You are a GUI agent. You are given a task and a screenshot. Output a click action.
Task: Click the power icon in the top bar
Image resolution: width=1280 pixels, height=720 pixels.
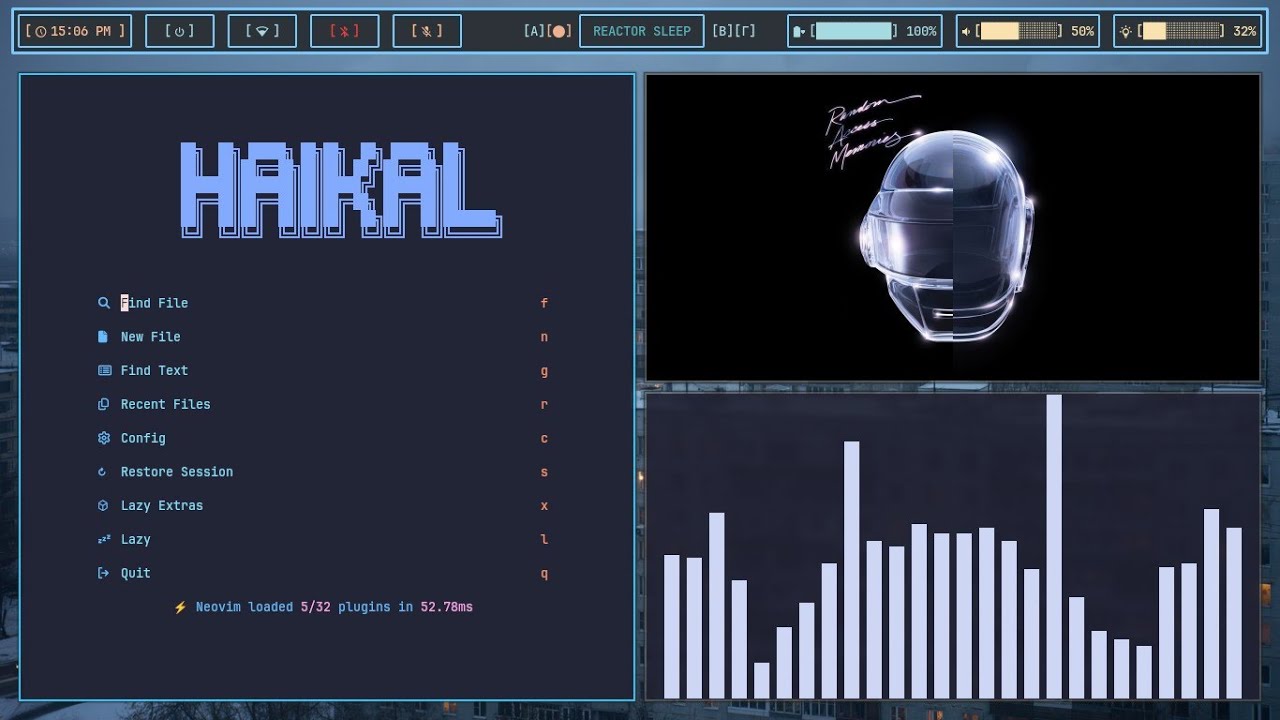(179, 31)
